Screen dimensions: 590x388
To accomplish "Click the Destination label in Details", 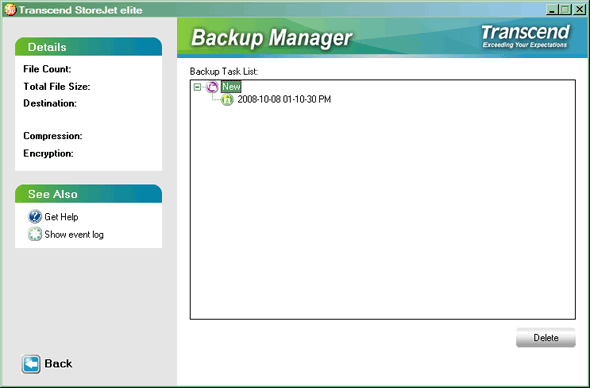I will (50, 103).
